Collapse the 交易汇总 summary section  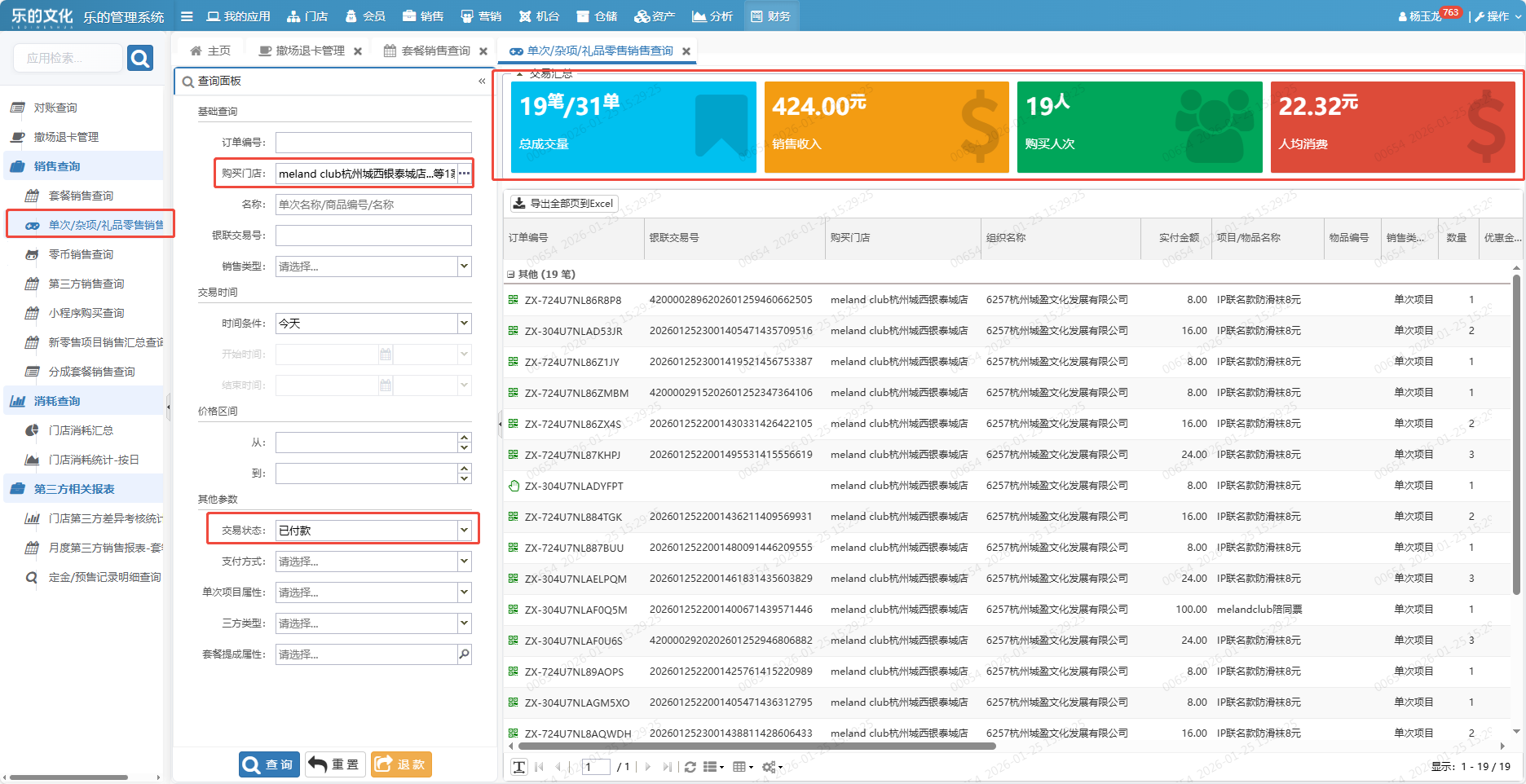[520, 74]
